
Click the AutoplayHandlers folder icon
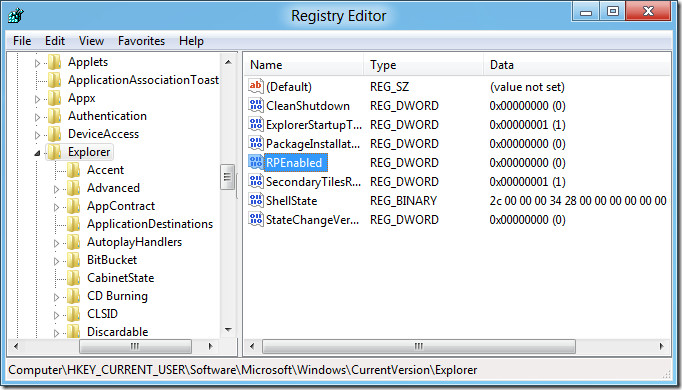click(74, 242)
